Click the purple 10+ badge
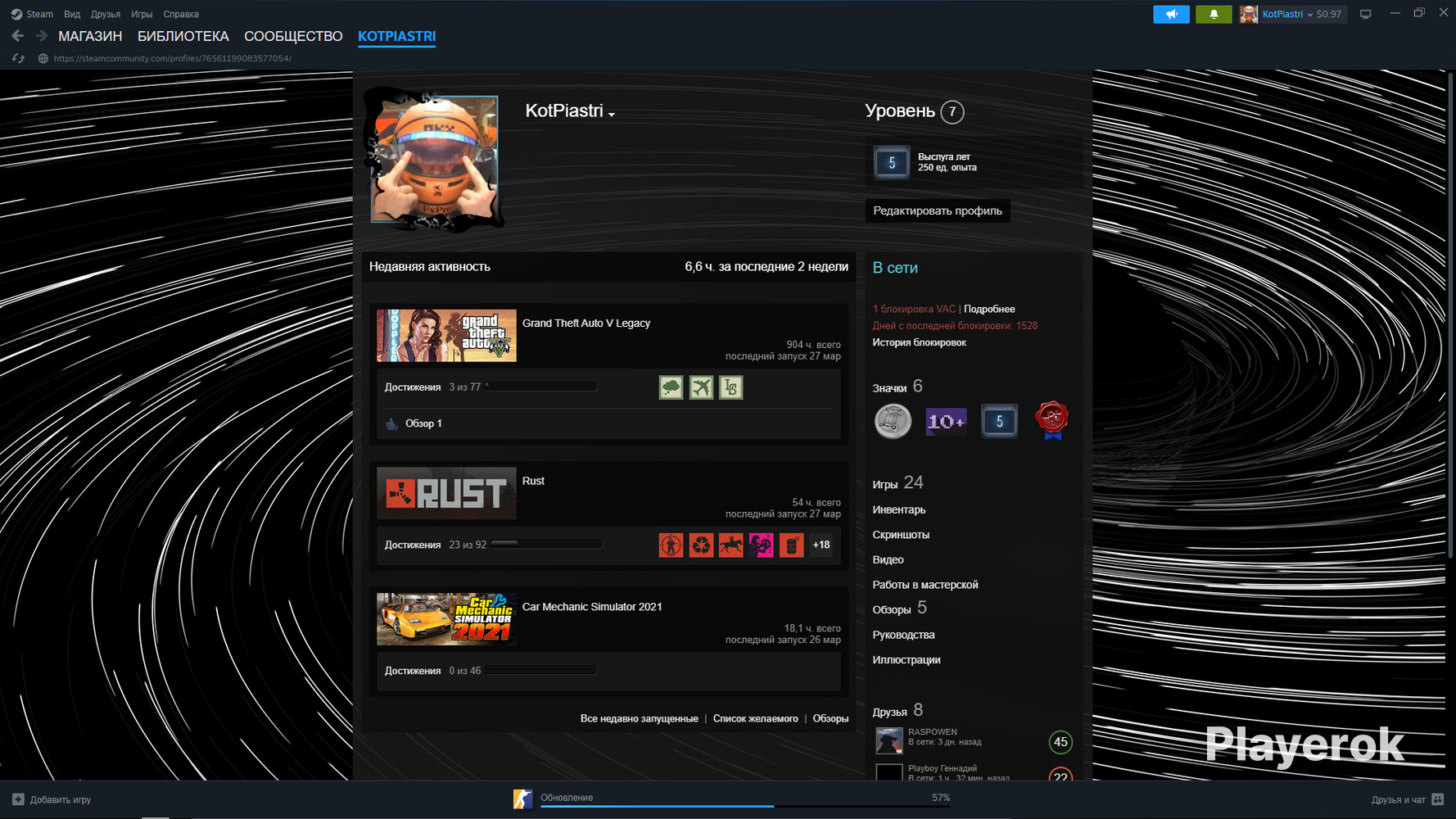 pos(946,421)
